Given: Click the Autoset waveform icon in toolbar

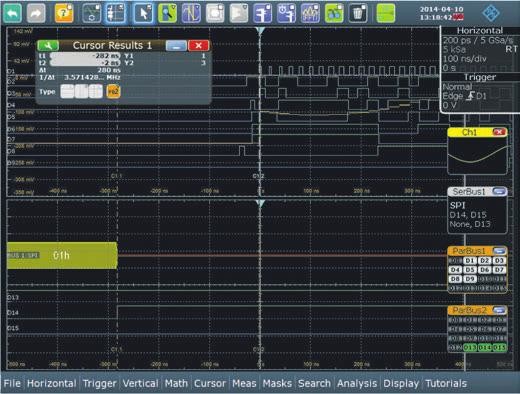Looking at the screenshot, I should point(92,13).
